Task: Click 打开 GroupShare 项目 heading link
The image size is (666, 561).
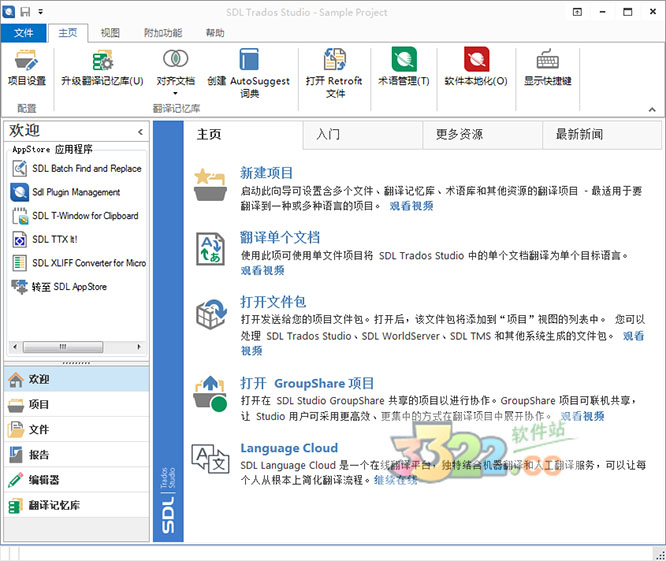Action: pos(307,383)
